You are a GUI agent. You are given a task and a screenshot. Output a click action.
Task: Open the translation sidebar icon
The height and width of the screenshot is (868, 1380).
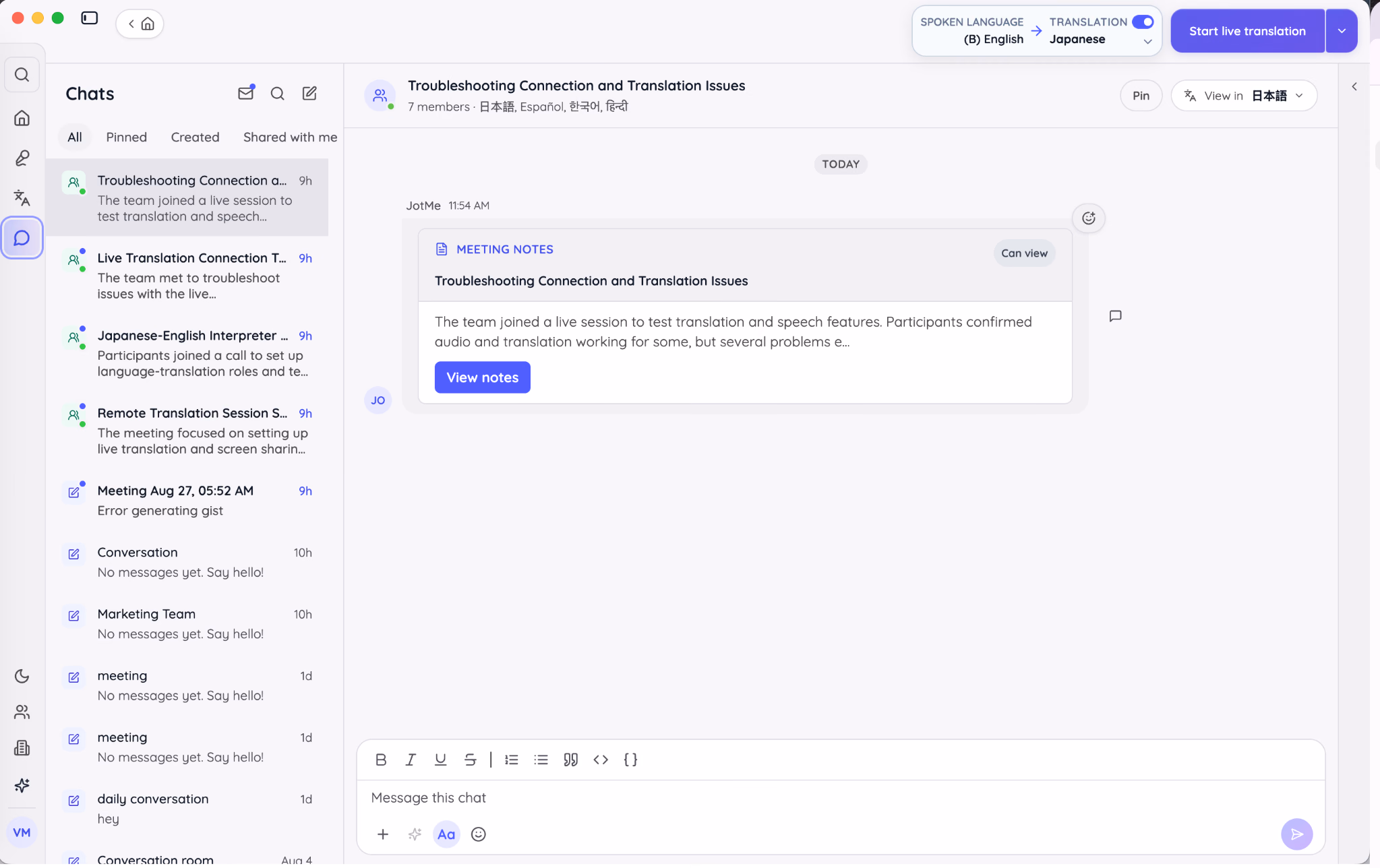click(x=22, y=197)
